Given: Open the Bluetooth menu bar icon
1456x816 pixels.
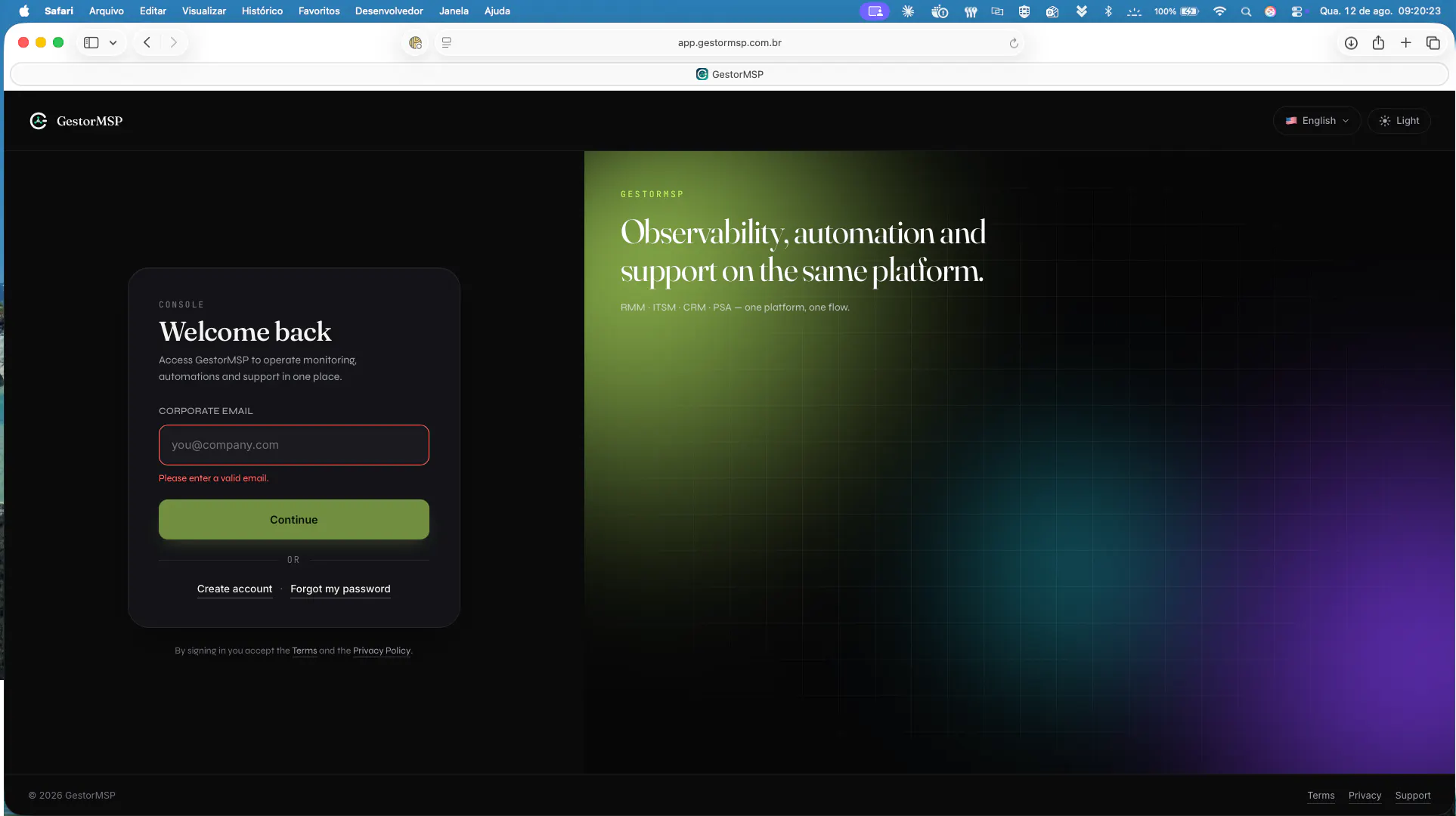Looking at the screenshot, I should 1108,11.
